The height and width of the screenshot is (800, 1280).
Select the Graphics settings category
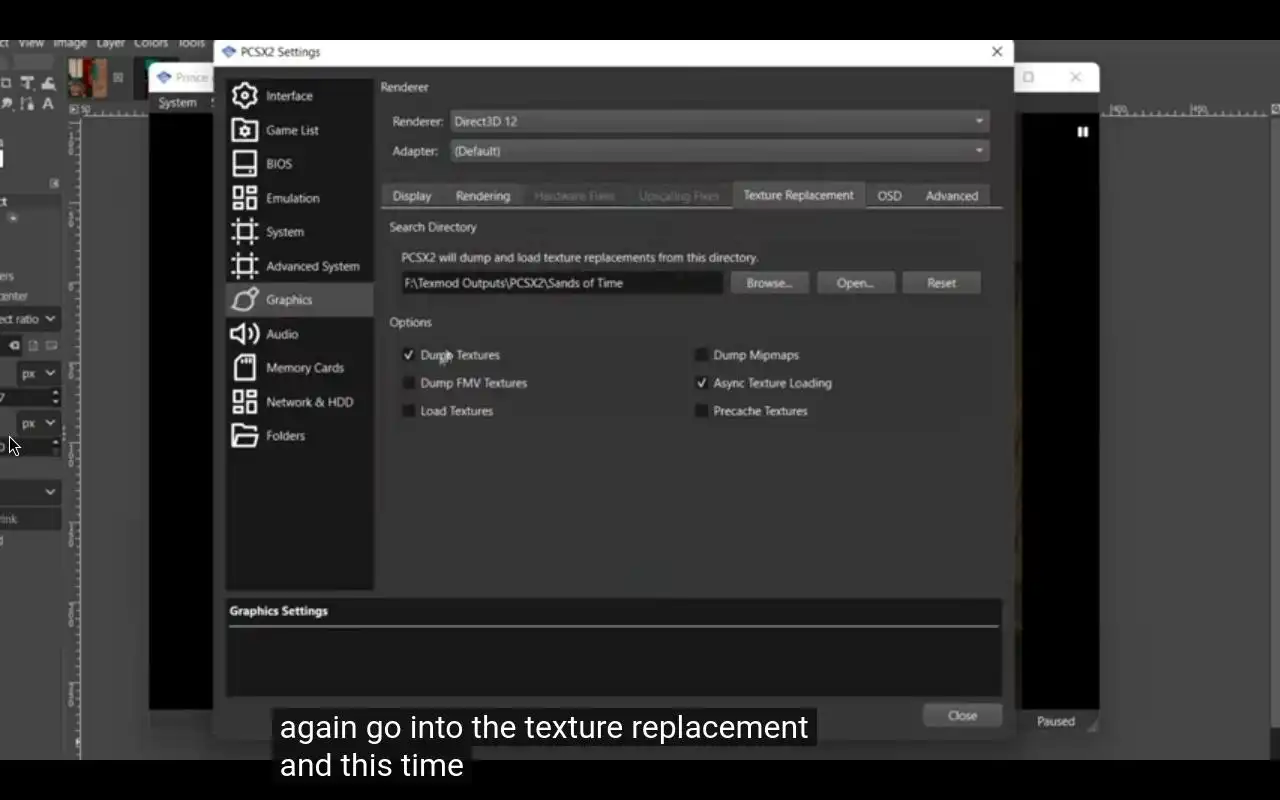point(299,300)
